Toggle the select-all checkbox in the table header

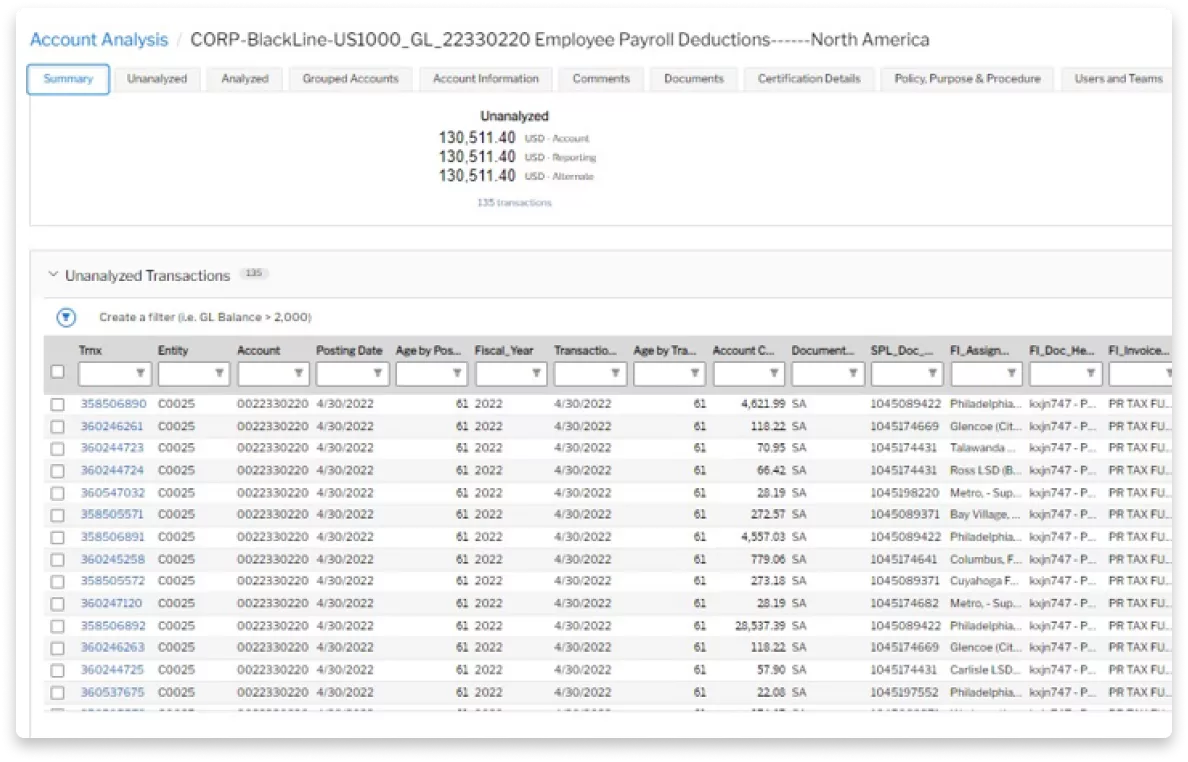click(x=58, y=372)
